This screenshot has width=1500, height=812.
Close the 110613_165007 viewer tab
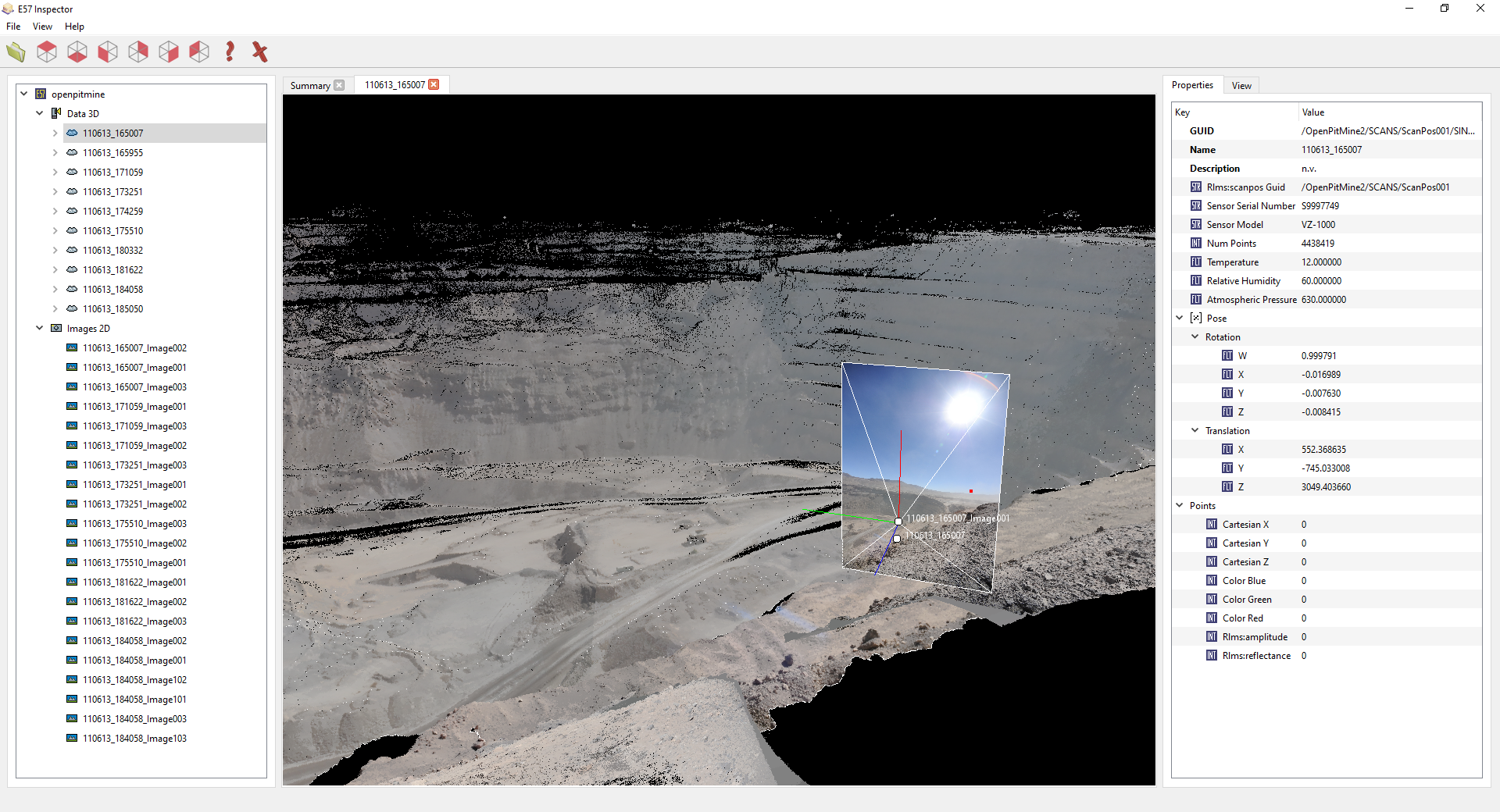[434, 84]
